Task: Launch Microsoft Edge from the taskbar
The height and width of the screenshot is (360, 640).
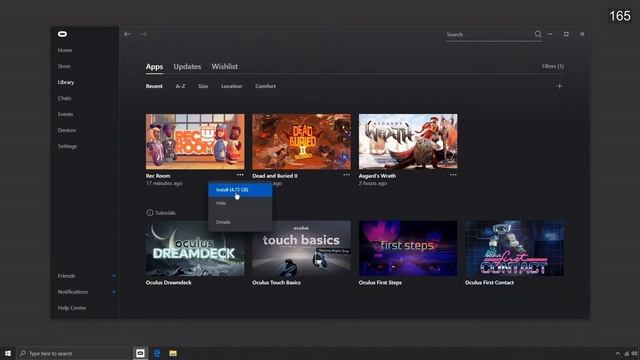Action: 157,353
